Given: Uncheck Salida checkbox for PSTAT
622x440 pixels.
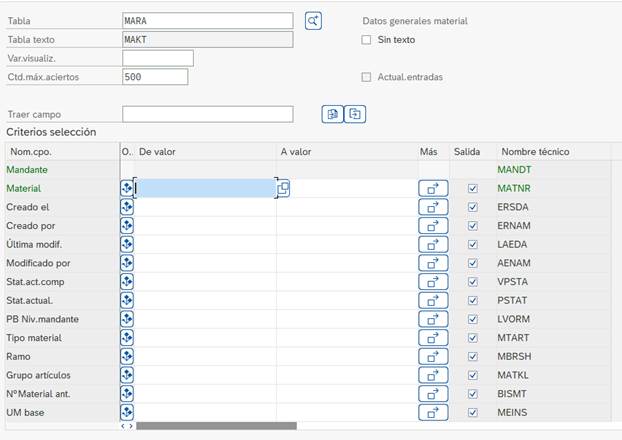Looking at the screenshot, I should point(472,300).
